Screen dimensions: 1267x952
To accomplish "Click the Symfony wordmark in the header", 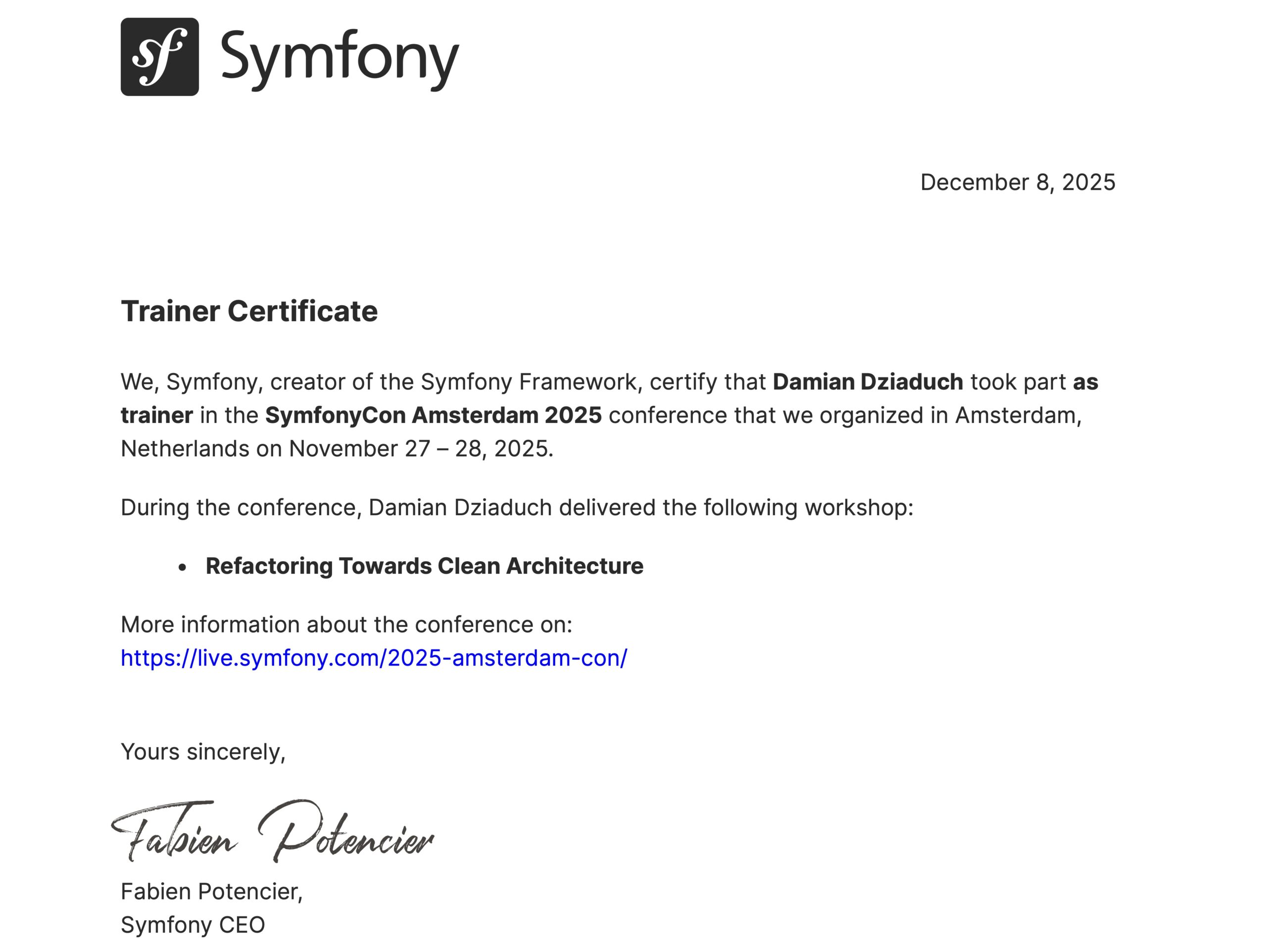I will 339,58.
